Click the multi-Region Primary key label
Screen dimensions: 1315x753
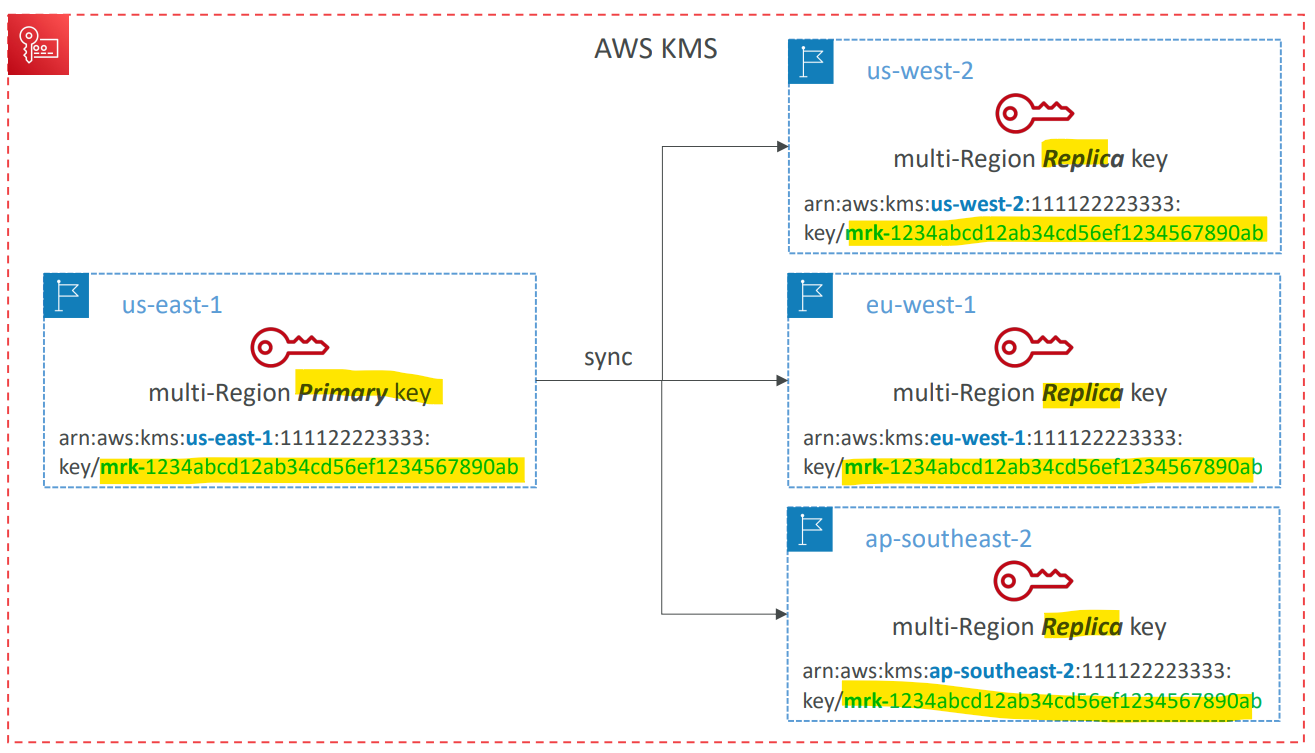click(290, 393)
